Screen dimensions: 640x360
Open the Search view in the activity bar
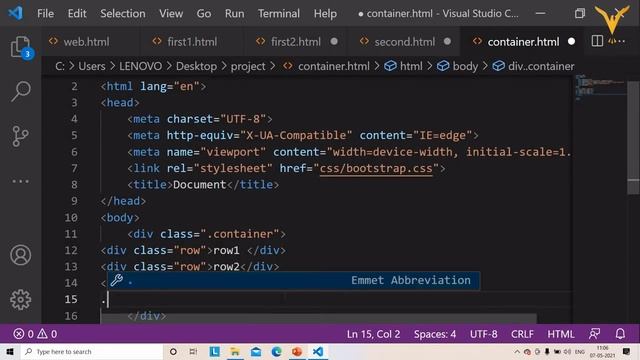tap(20, 91)
